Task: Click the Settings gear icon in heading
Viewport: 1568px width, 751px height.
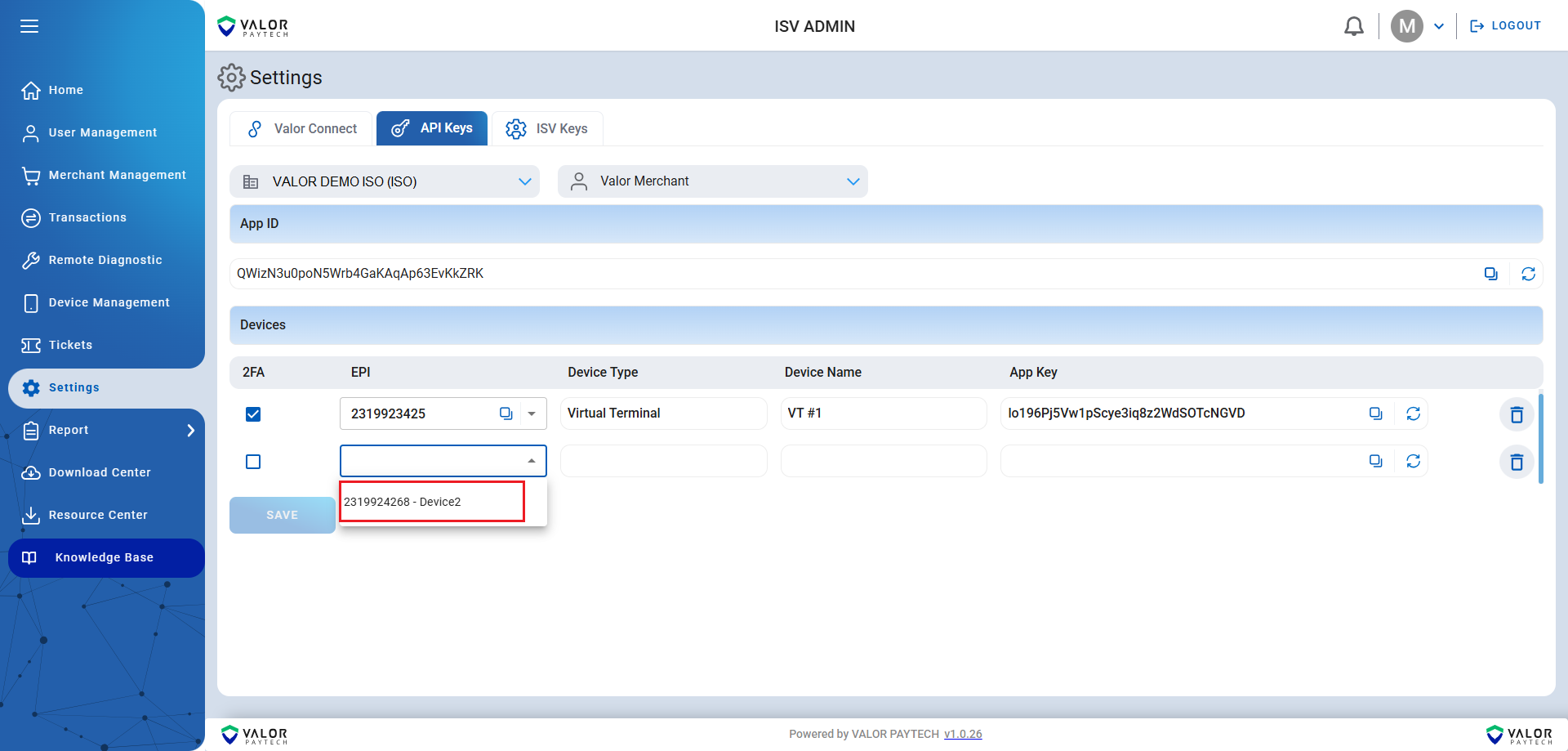Action: [x=231, y=78]
